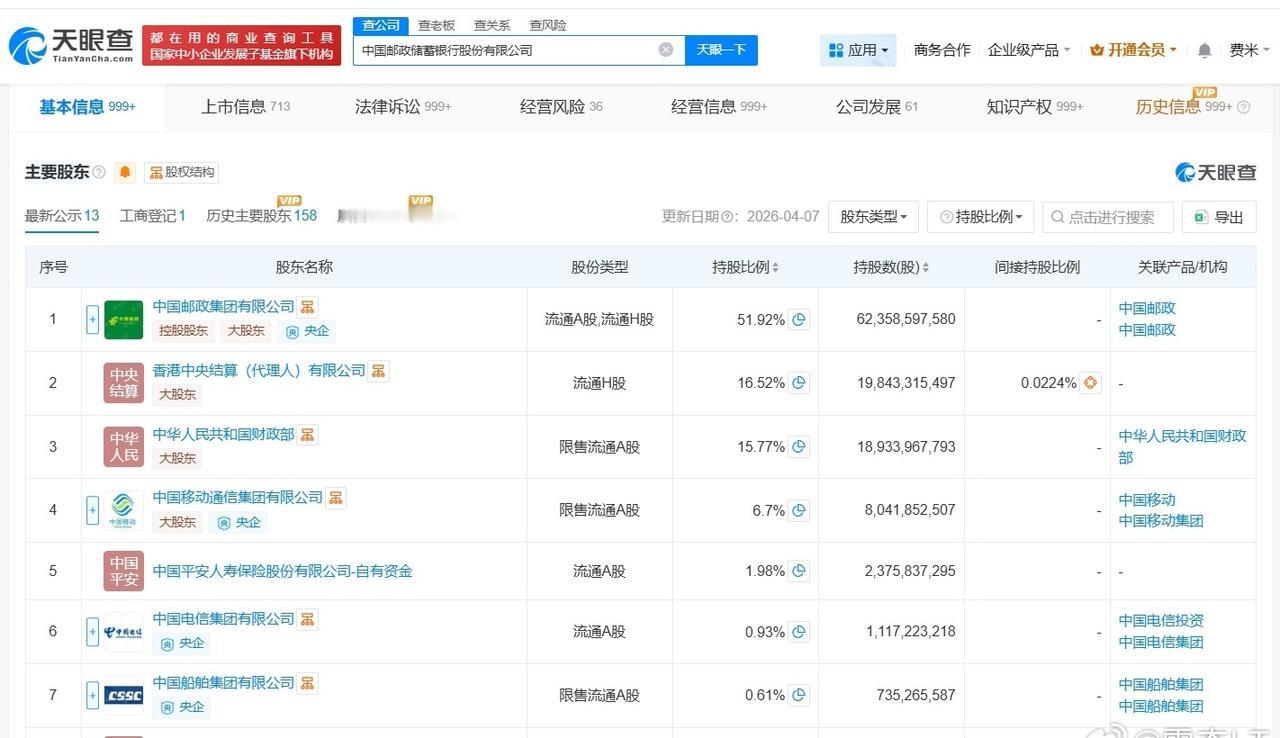Click the 股权结构 button
Image resolution: width=1280 pixels, height=738 pixels.
(x=181, y=172)
